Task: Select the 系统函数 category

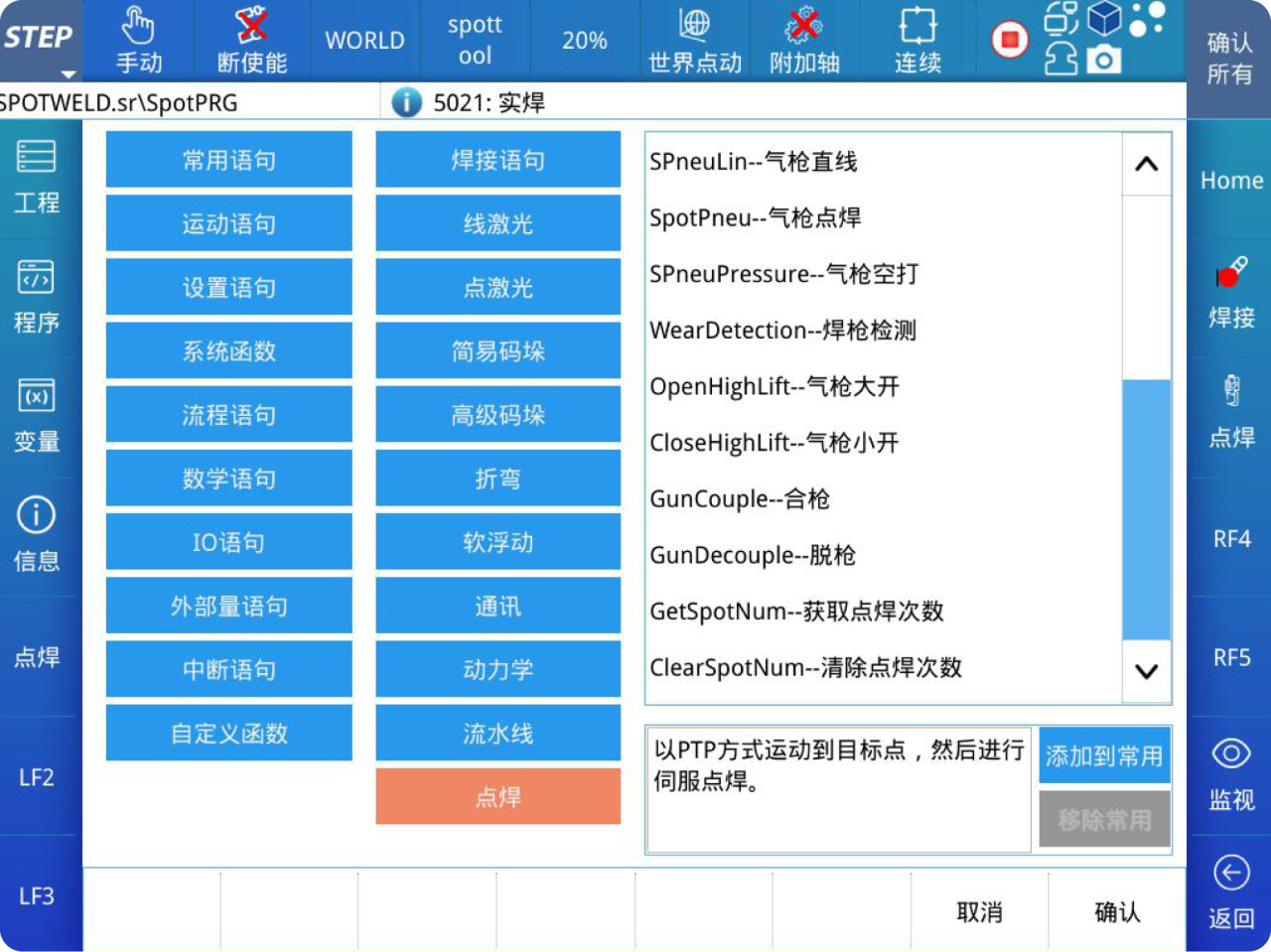Action: (x=228, y=350)
